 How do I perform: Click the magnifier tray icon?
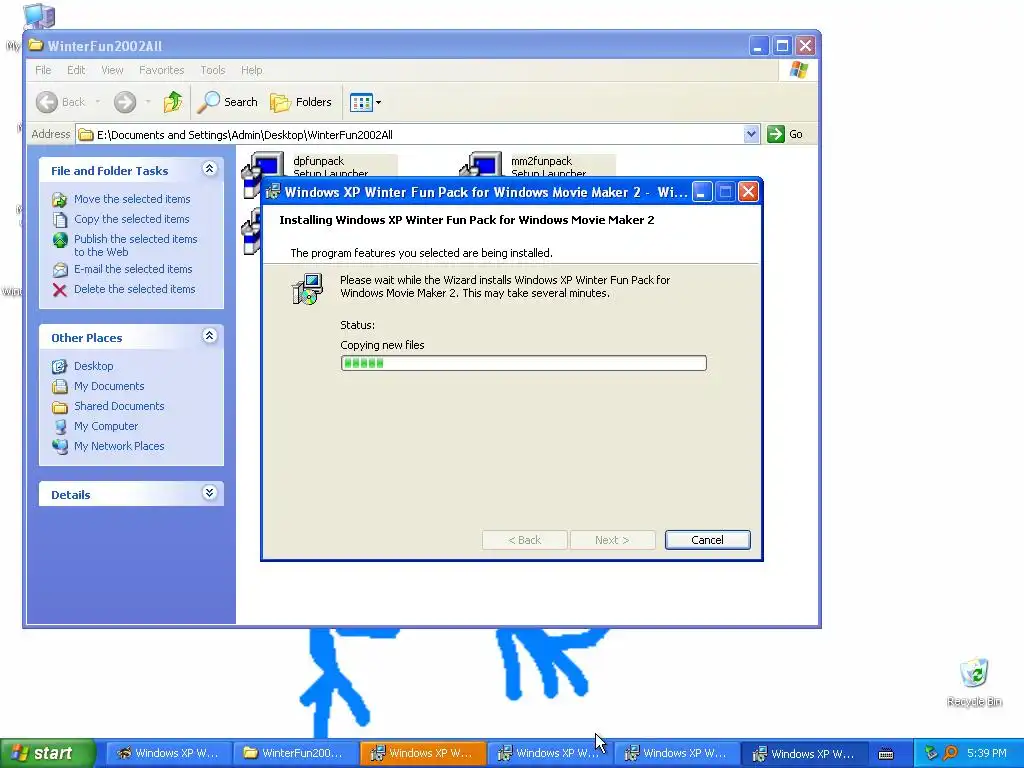pos(951,754)
